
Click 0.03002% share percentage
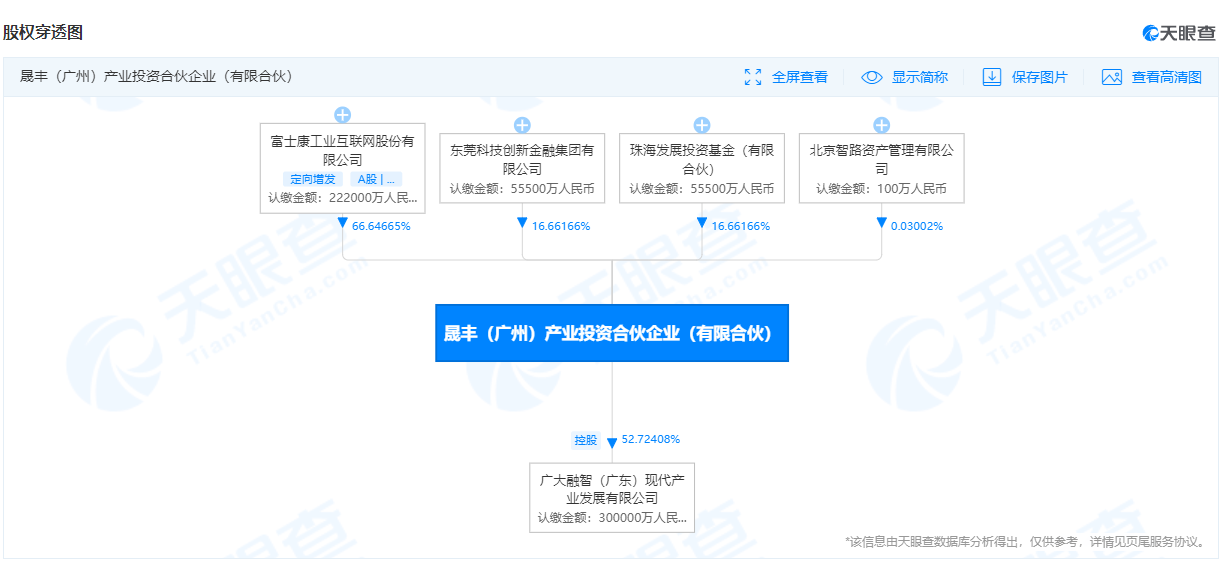pyautogui.click(x=917, y=226)
